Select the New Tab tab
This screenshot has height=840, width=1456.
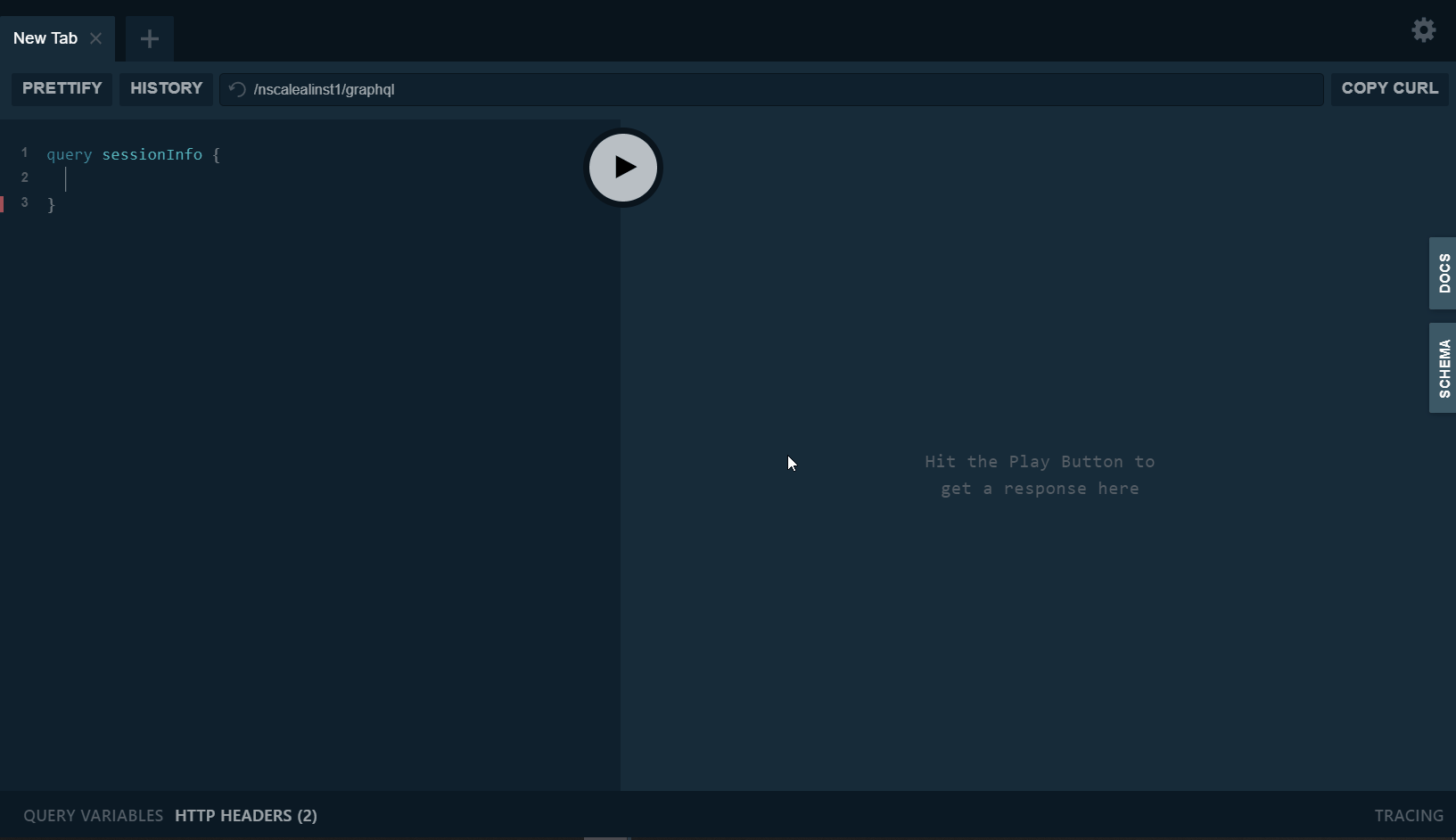pyautogui.click(x=45, y=38)
